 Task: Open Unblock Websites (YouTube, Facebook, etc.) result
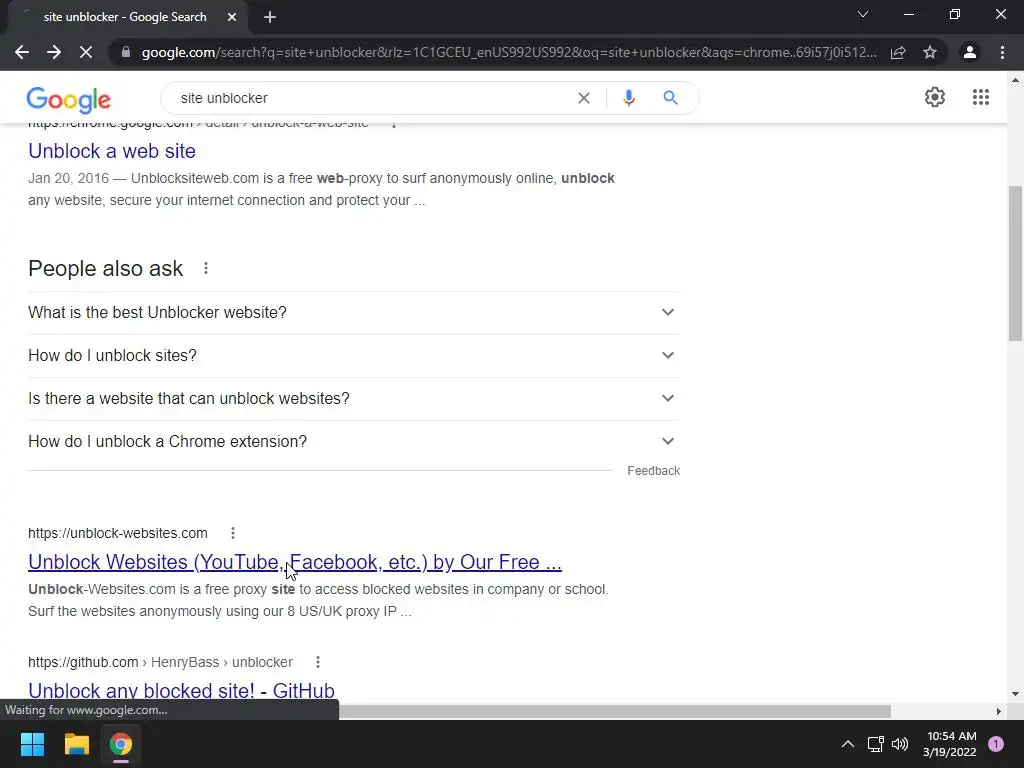pos(295,562)
